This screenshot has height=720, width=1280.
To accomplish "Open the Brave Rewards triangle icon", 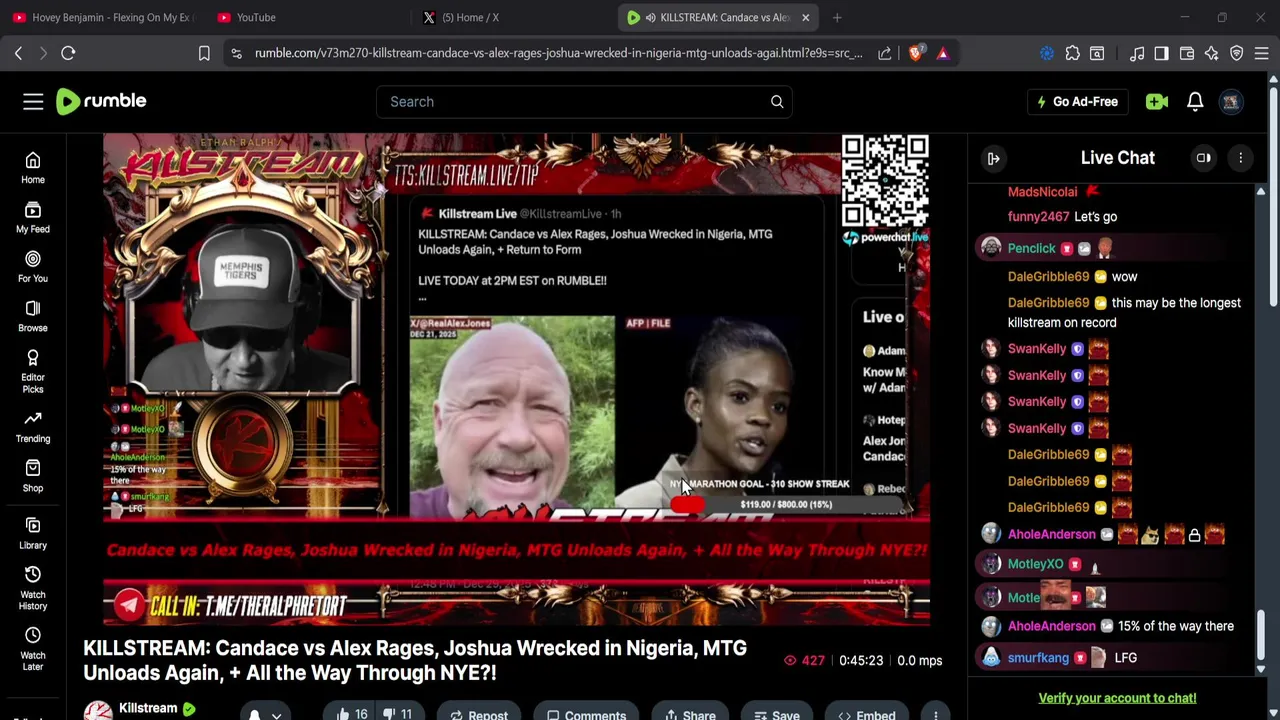I will (x=942, y=53).
